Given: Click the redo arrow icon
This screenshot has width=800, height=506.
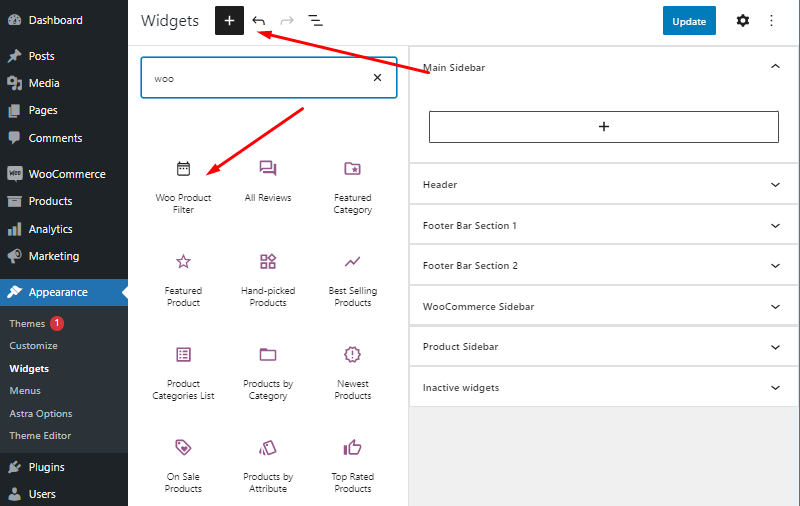Looking at the screenshot, I should 287,20.
